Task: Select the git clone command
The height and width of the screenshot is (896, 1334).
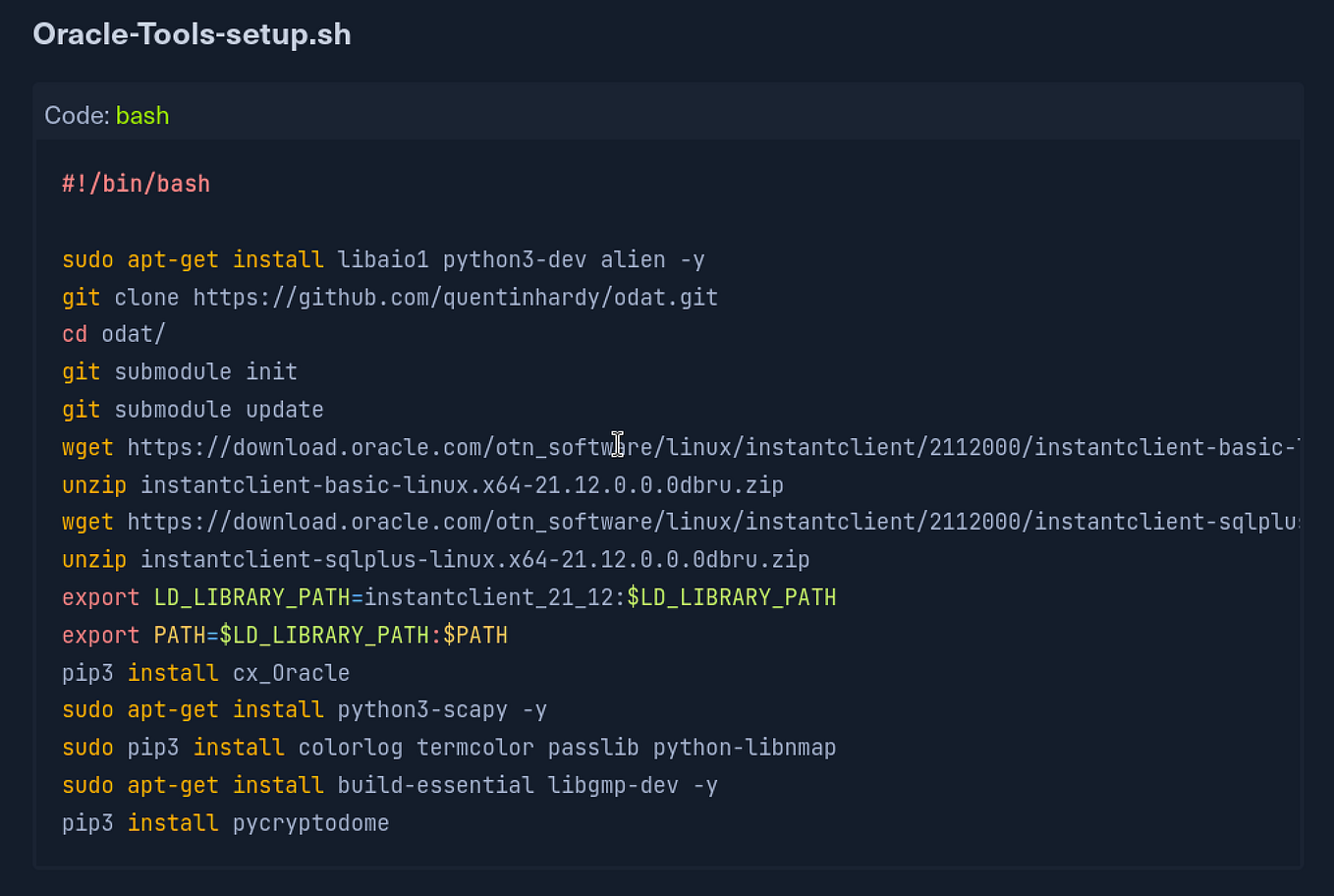Action: click(x=388, y=297)
